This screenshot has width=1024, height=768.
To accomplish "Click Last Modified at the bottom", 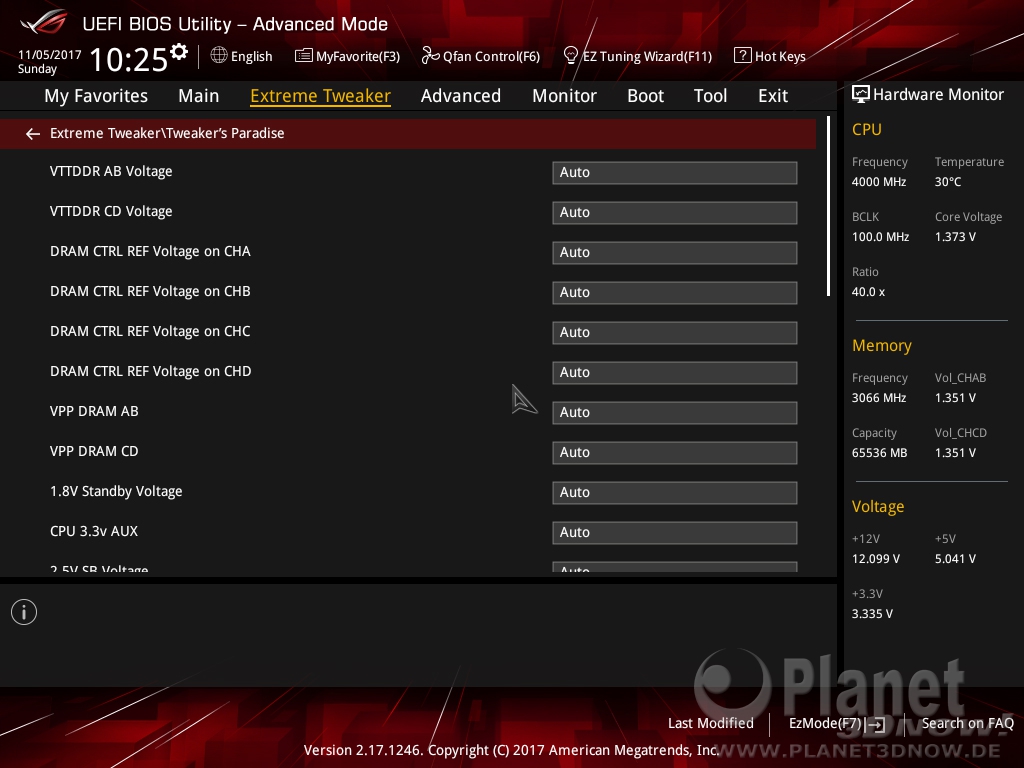I will click(711, 723).
